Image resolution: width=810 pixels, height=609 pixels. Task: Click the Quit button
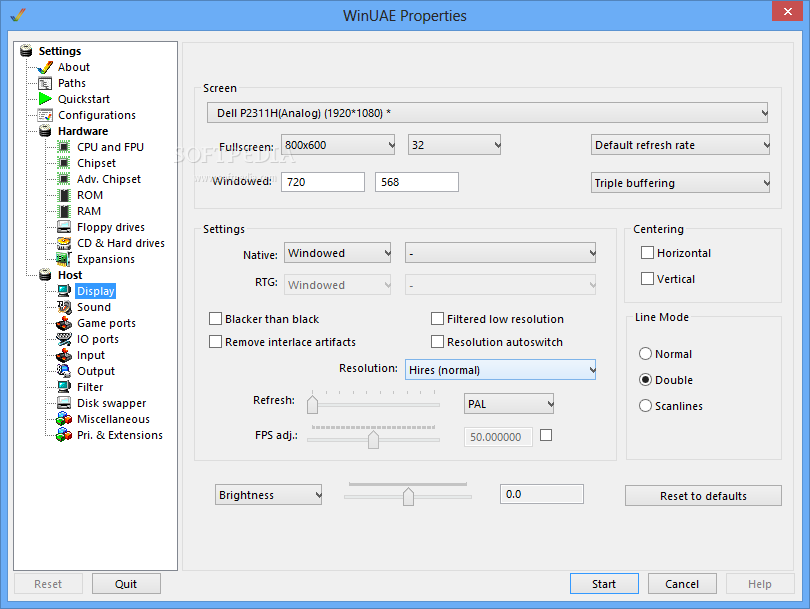(126, 584)
